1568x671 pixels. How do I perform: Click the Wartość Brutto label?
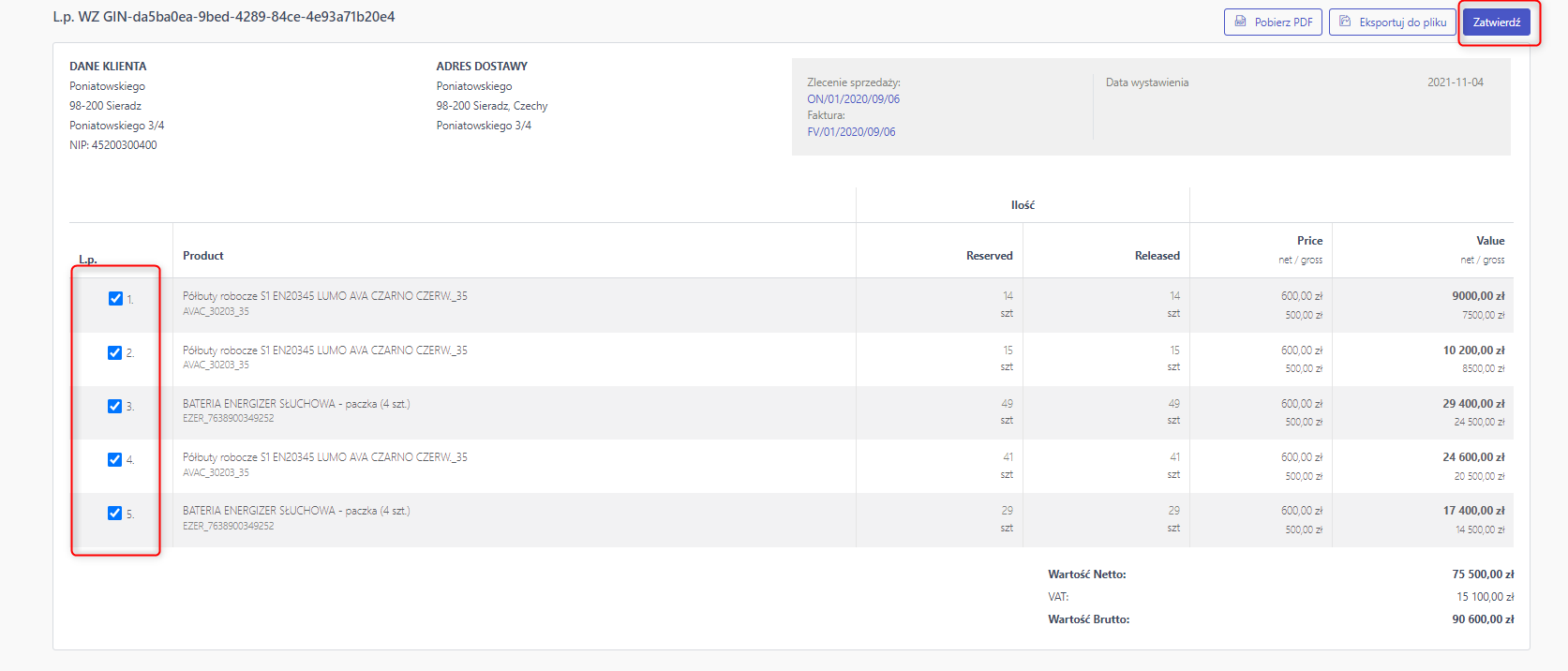pos(1089,619)
